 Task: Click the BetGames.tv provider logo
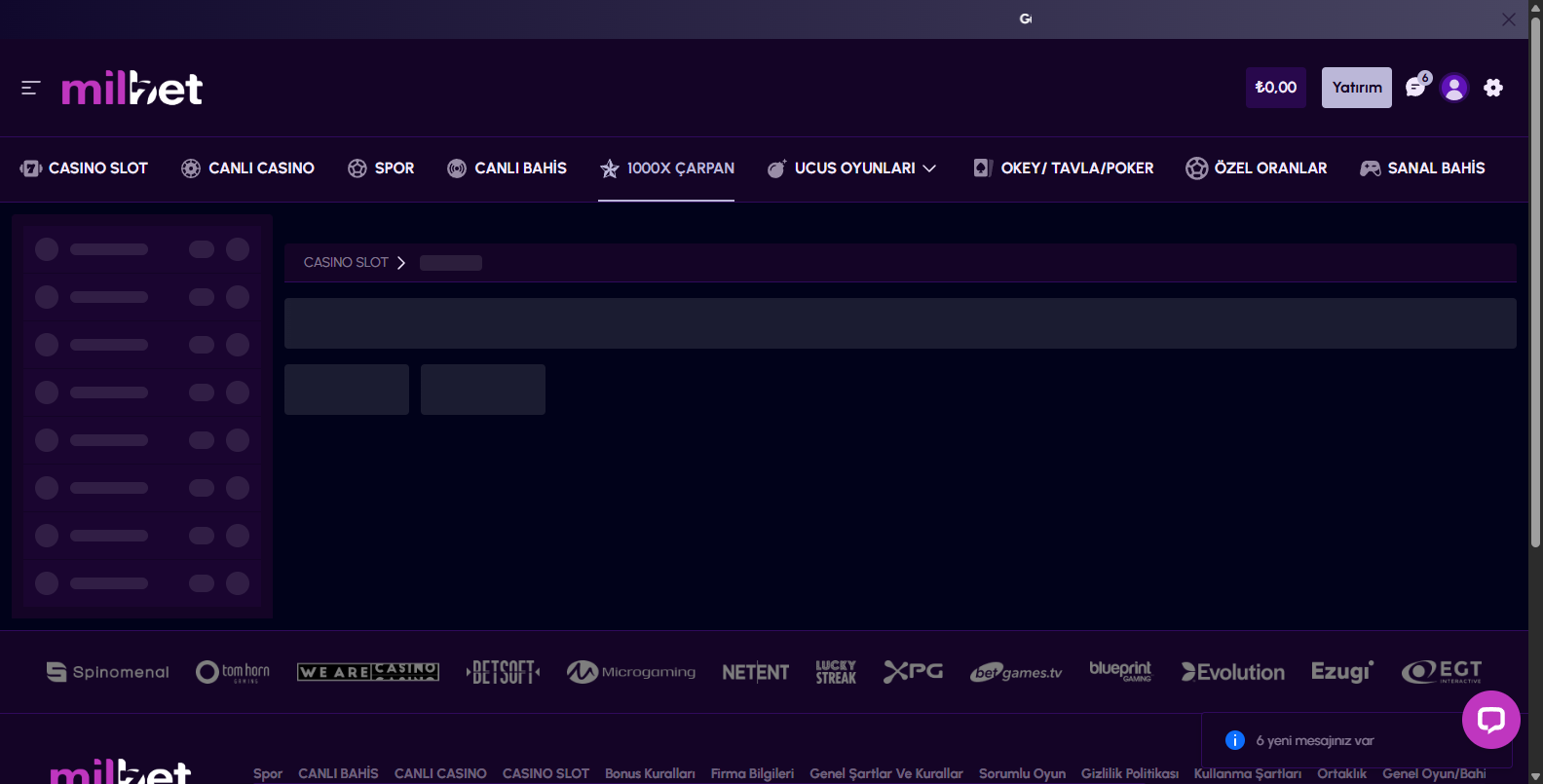(1016, 672)
